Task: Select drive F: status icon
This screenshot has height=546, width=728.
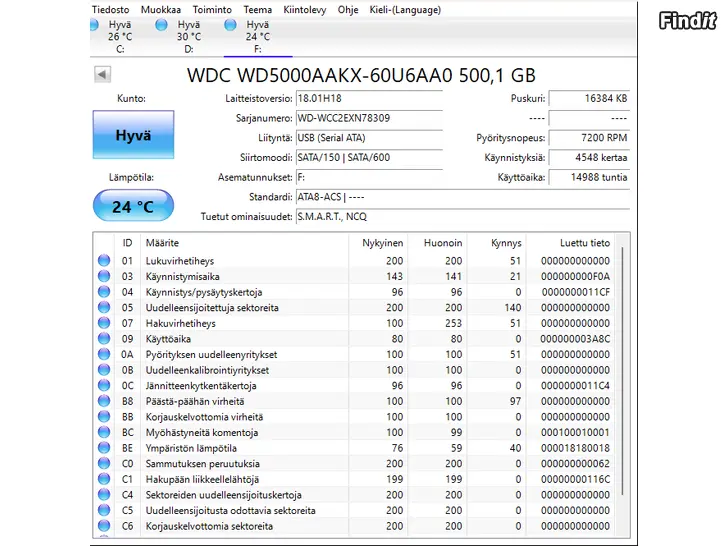Action: [231, 25]
